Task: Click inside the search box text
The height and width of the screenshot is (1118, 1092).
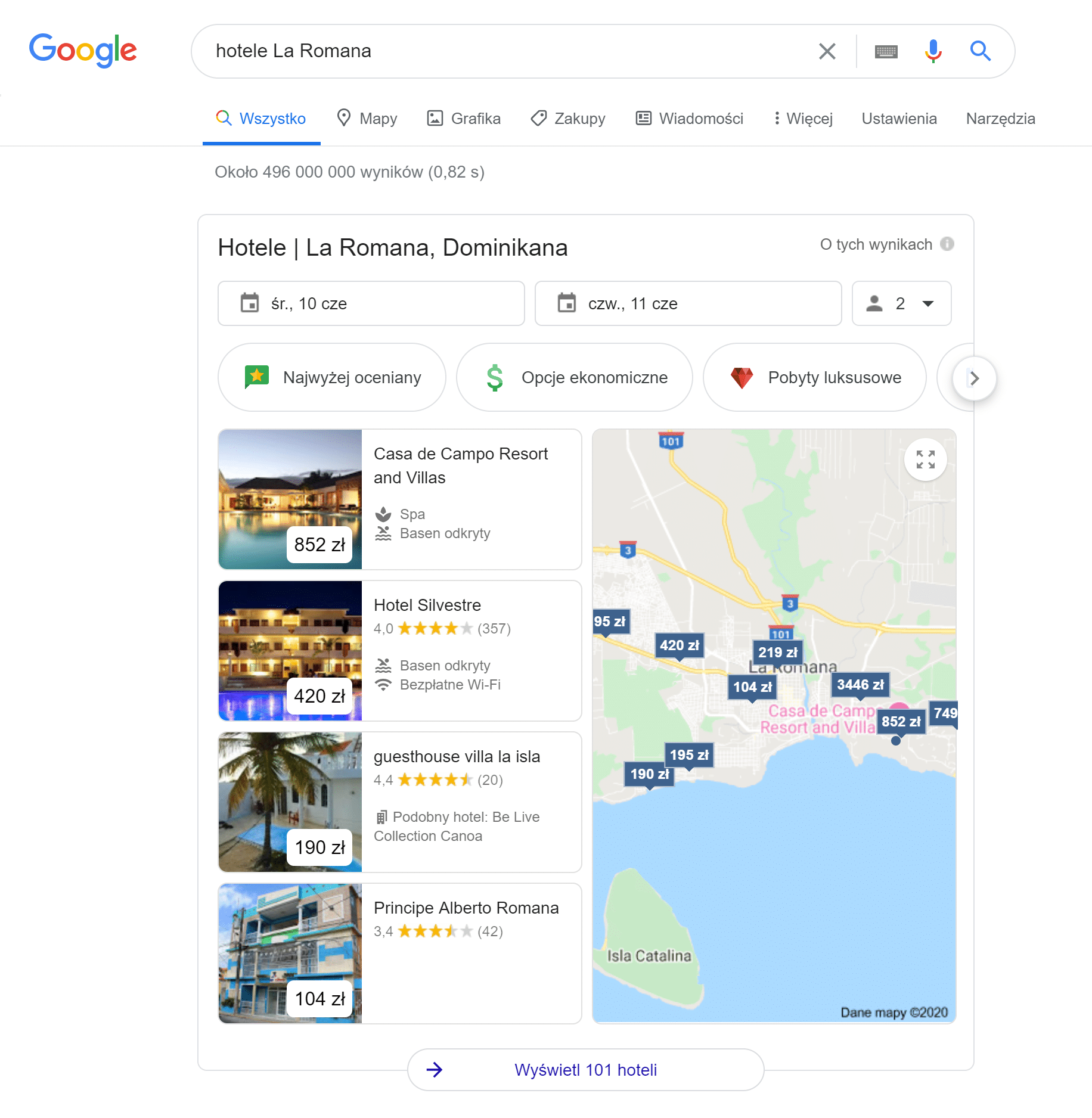Action: click(293, 51)
